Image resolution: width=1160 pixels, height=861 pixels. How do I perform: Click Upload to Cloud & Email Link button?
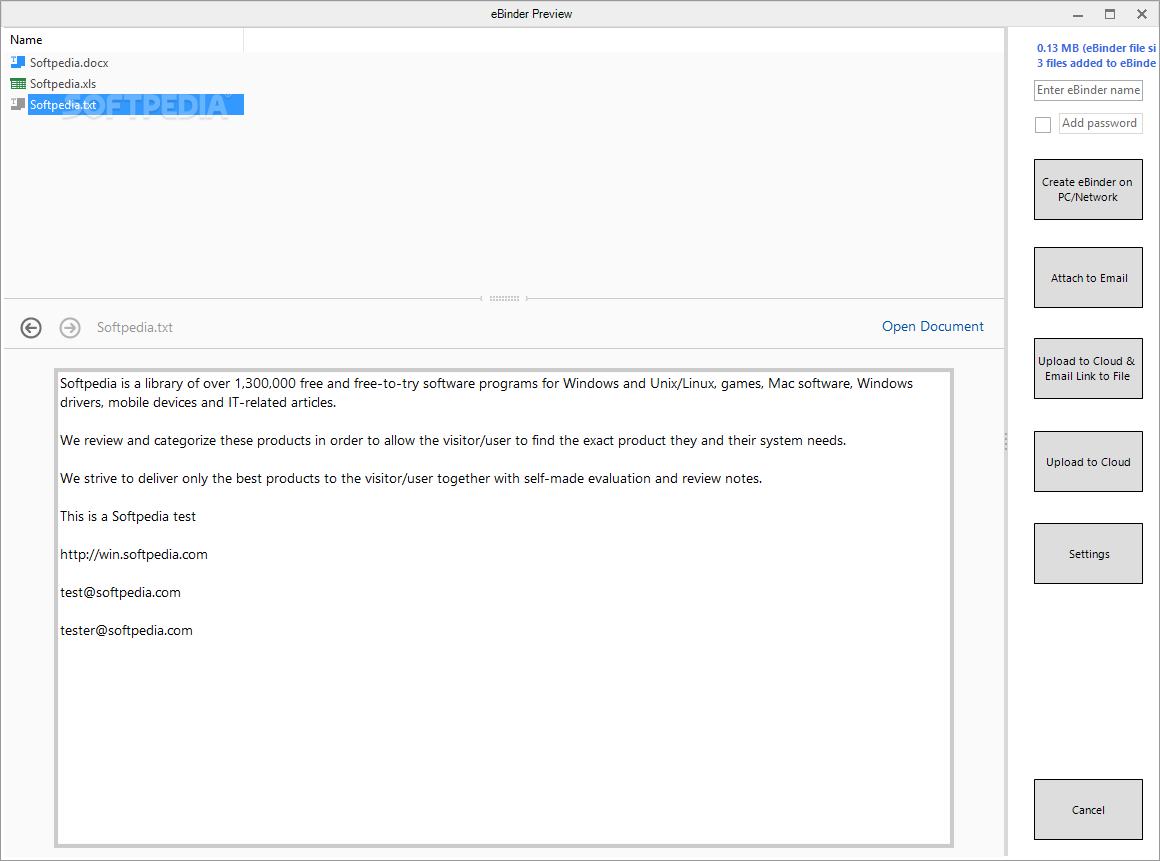[1088, 368]
